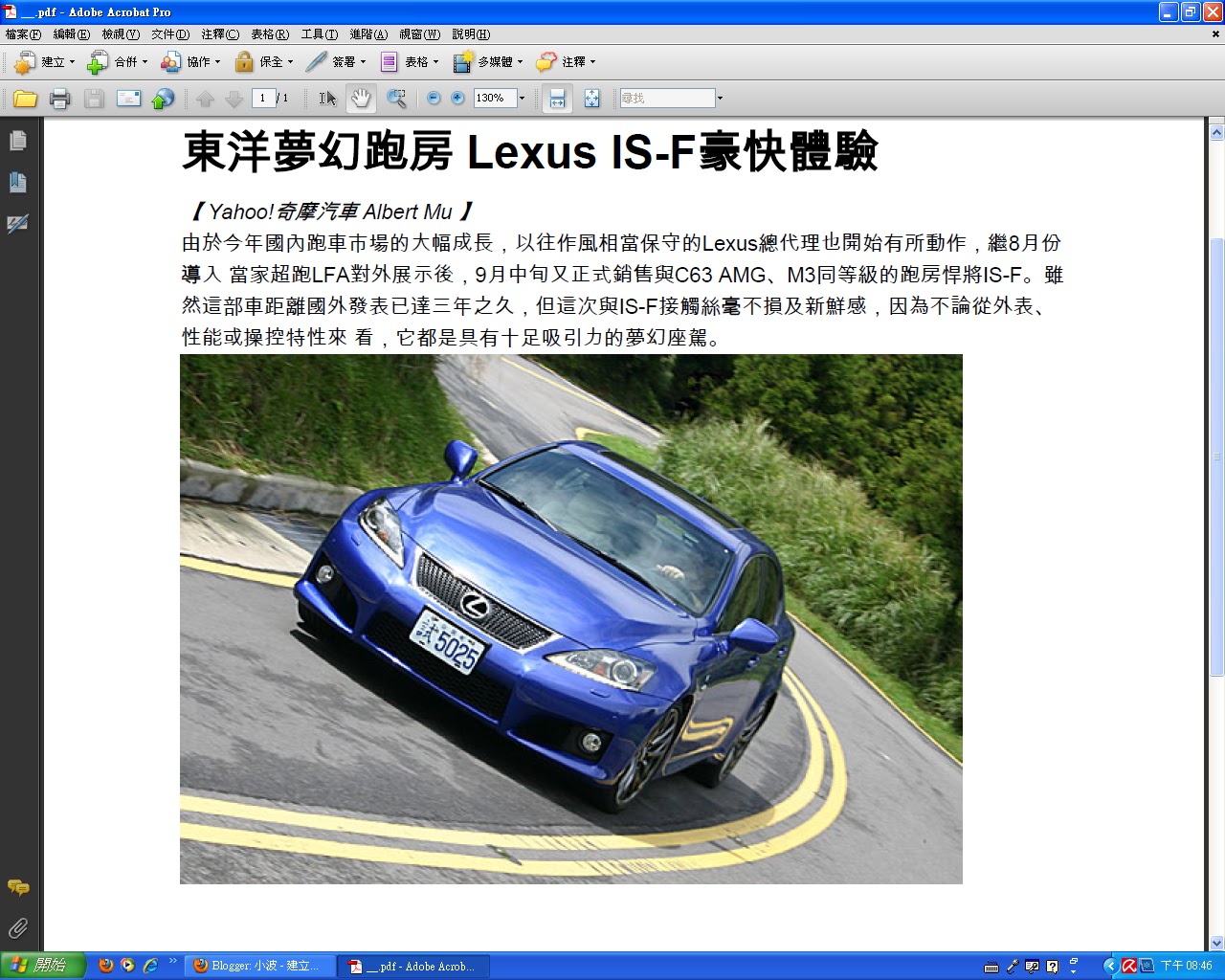Screen dimensions: 1225x980
Task: Activate the Hand tool
Action: (361, 99)
